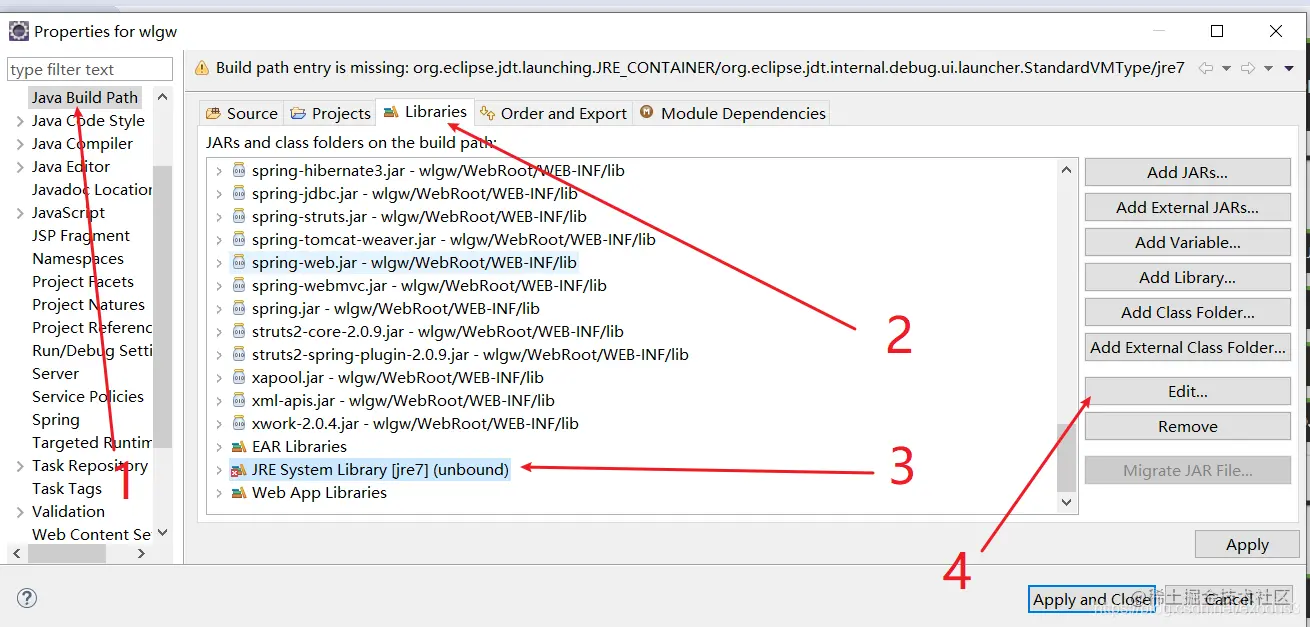Expand the Validation node
The height and width of the screenshot is (627, 1310).
pos(20,511)
